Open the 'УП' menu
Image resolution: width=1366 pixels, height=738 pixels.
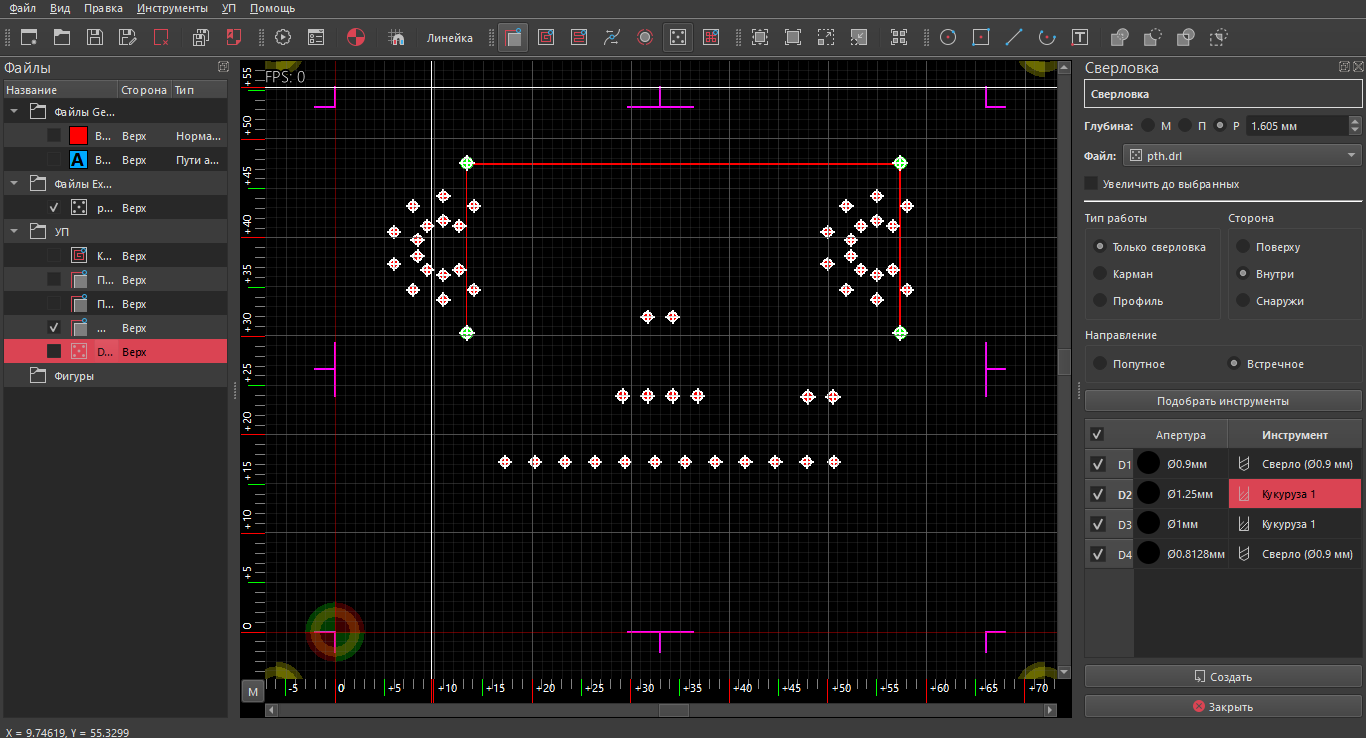click(229, 8)
